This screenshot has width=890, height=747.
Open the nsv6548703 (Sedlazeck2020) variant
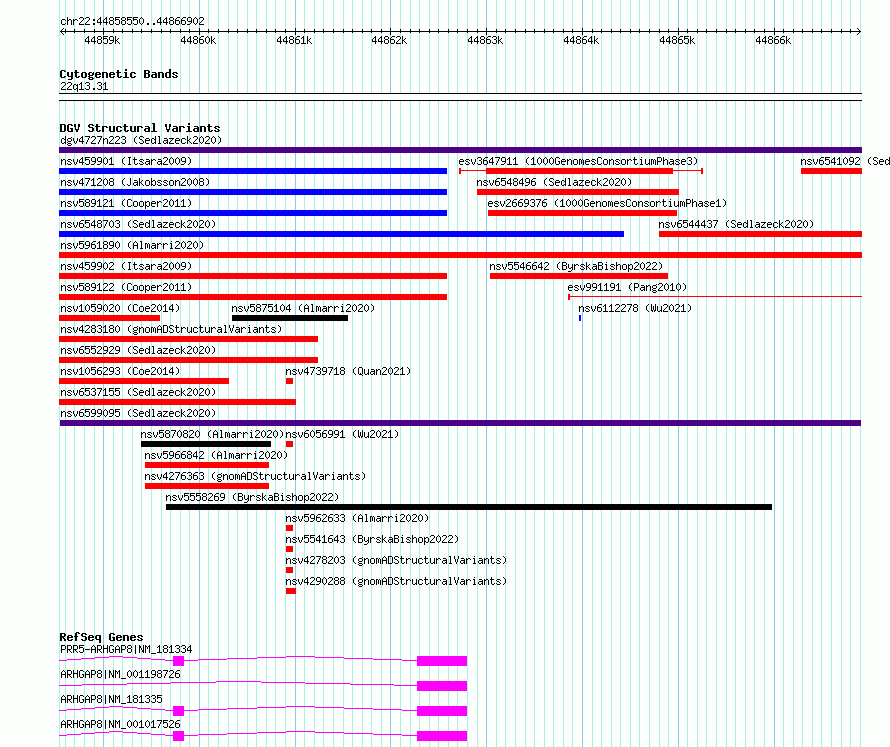[x=138, y=224]
